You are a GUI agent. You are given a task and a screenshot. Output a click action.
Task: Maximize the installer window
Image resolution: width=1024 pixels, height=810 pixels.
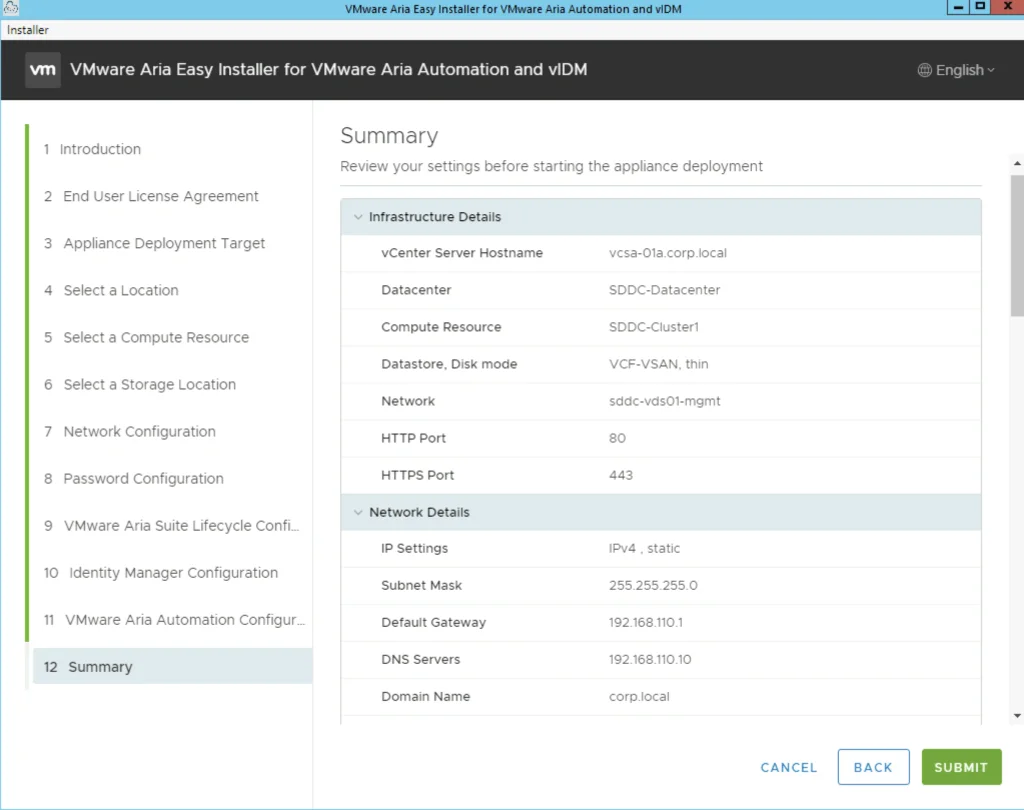[980, 7]
